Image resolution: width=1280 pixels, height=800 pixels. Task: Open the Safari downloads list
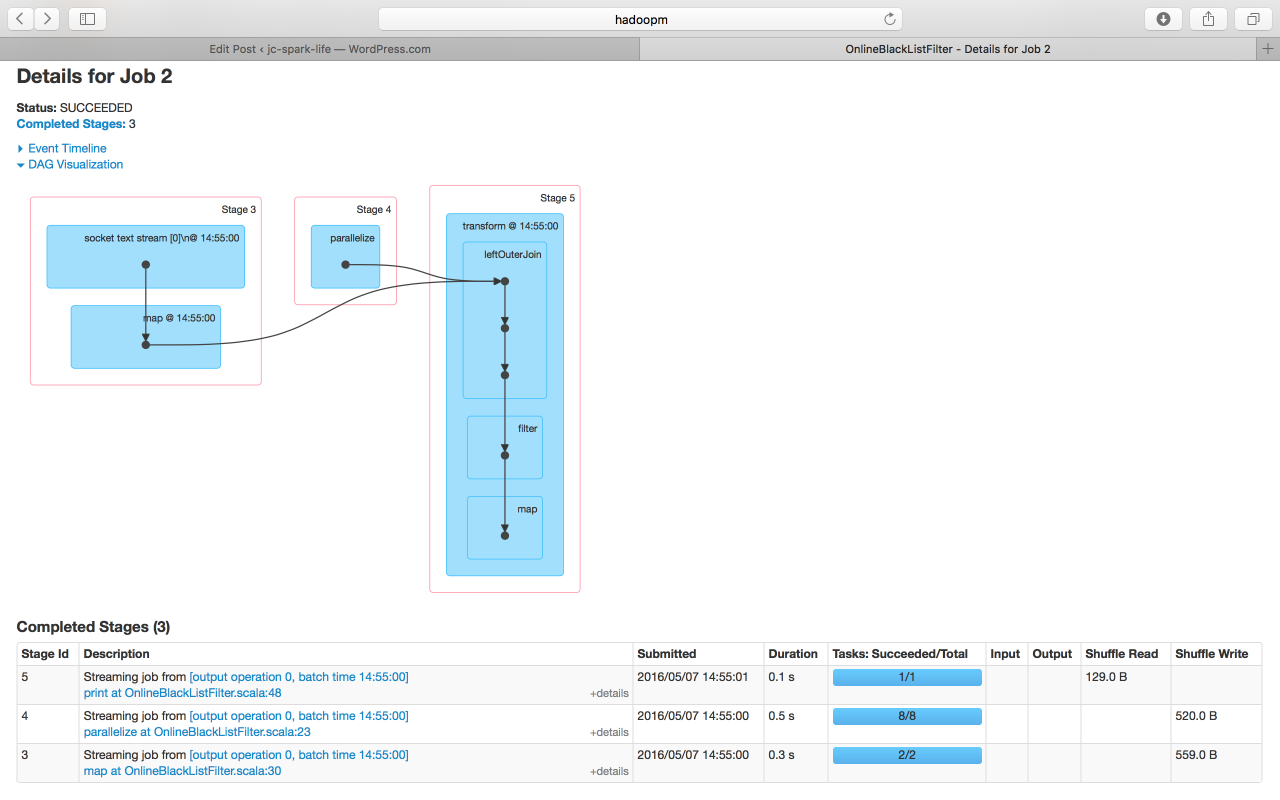(1163, 18)
